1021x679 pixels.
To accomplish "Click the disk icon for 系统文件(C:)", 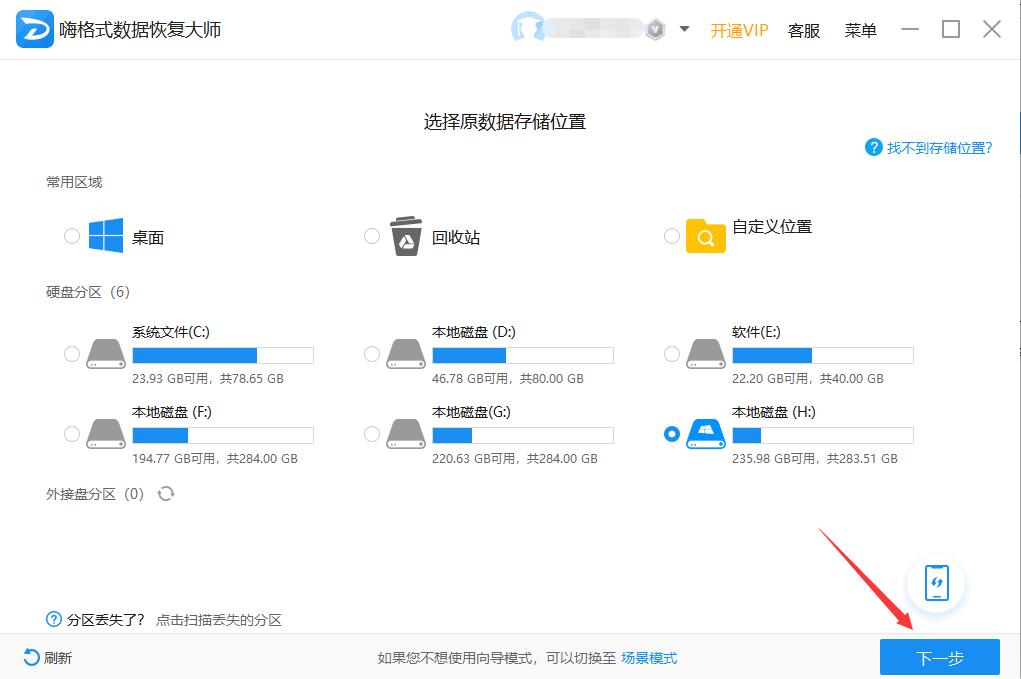I will coord(106,354).
